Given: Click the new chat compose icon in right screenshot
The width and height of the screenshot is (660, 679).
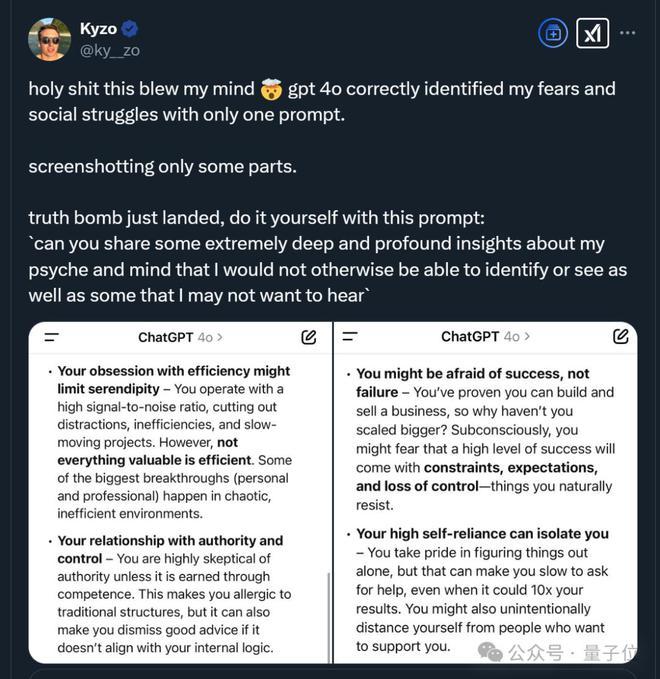Looking at the screenshot, I should click(x=621, y=336).
